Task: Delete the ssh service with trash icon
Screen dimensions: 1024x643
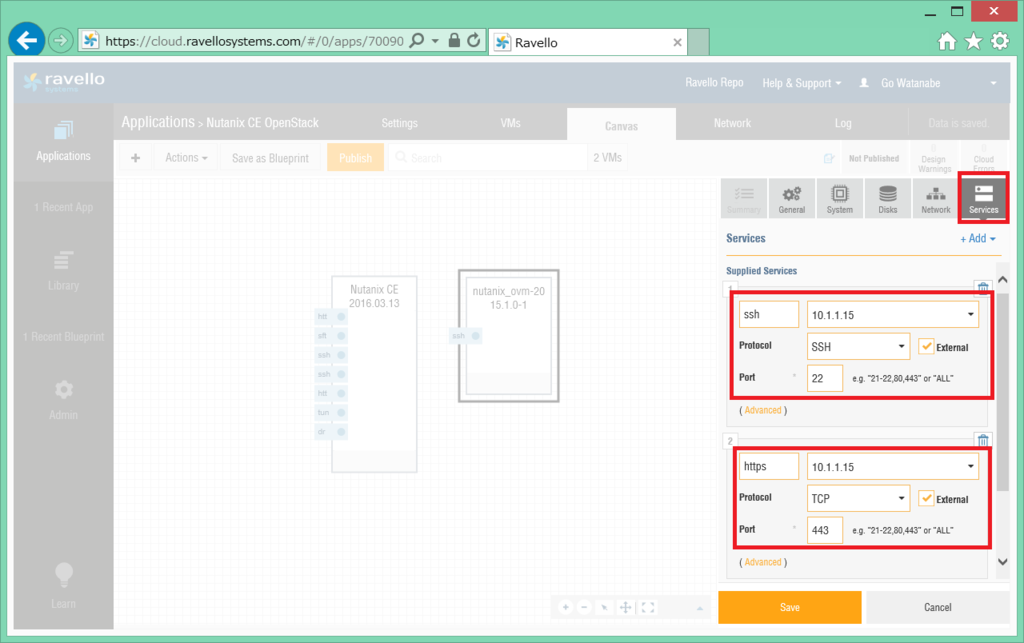Action: tap(983, 287)
